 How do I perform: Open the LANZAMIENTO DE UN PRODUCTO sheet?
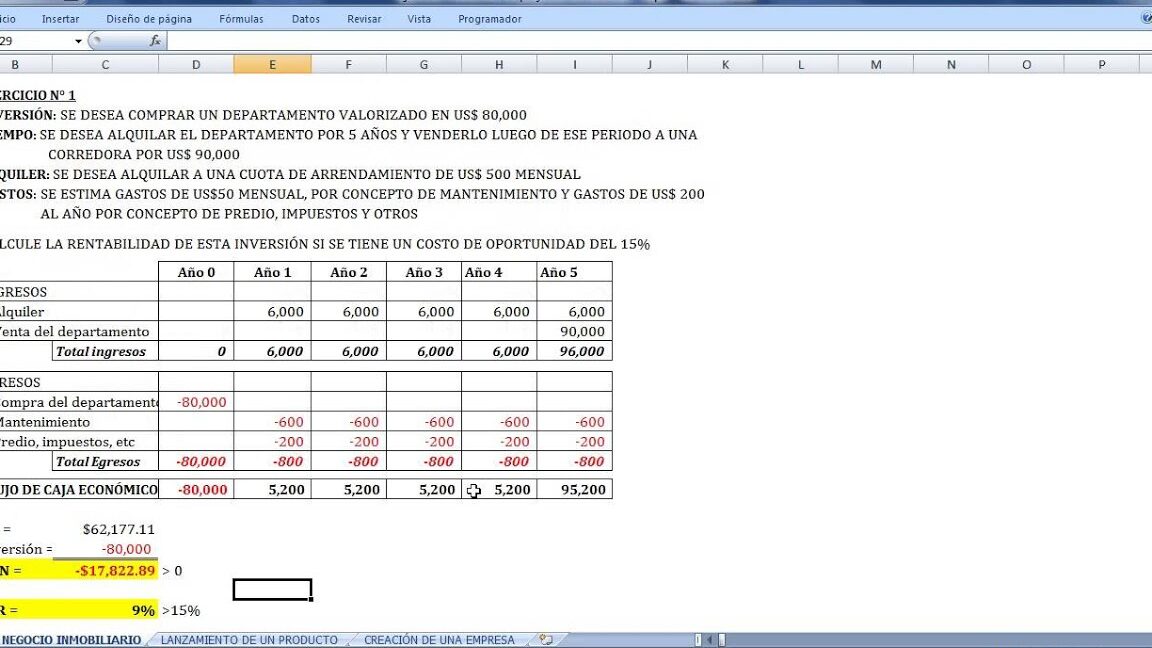click(249, 640)
